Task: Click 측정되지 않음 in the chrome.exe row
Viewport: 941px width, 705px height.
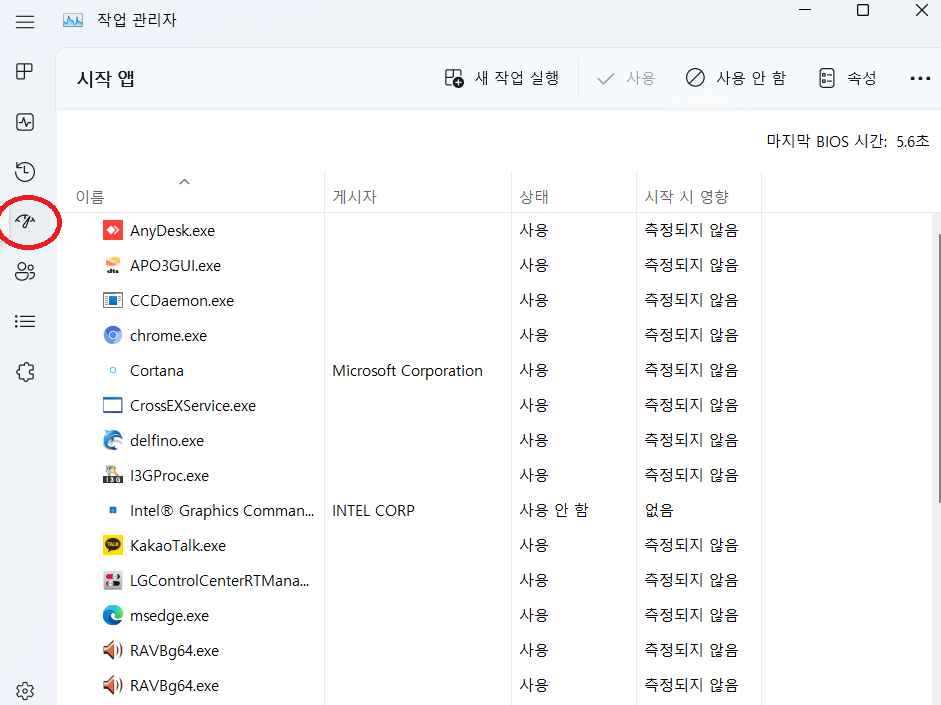Action: 691,335
